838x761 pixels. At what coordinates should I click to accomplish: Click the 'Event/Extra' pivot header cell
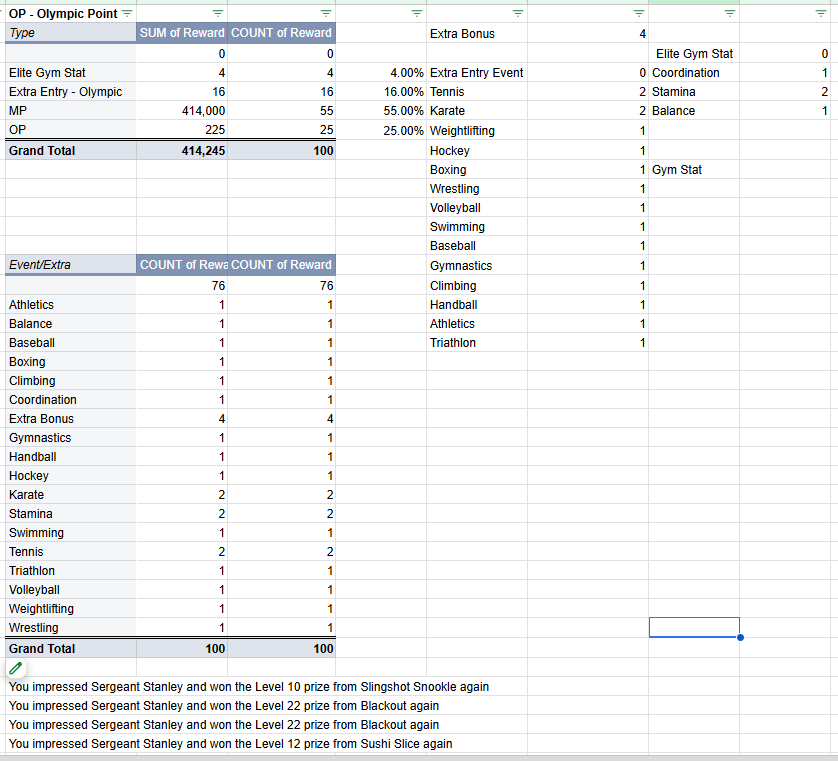[71, 265]
